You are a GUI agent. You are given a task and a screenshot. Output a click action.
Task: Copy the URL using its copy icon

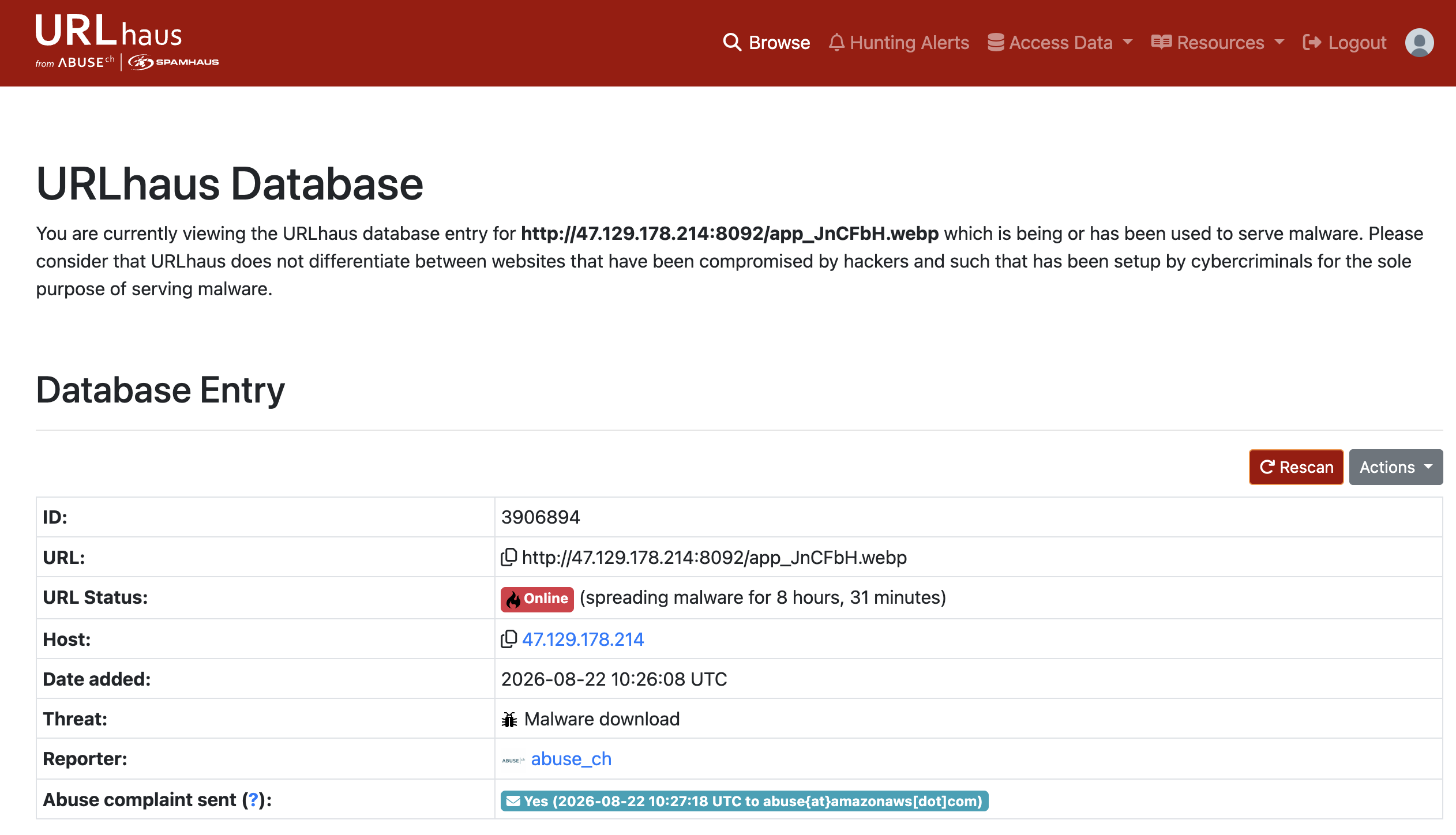(509, 557)
